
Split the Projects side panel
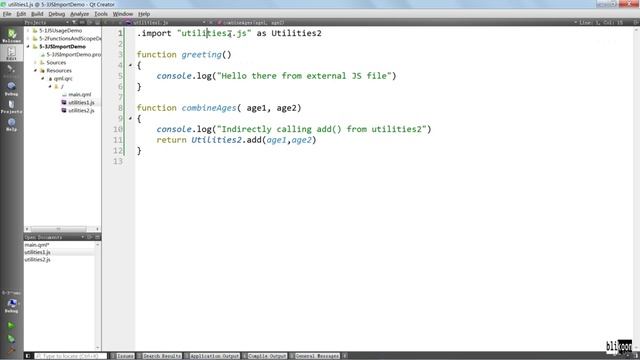(90, 22)
